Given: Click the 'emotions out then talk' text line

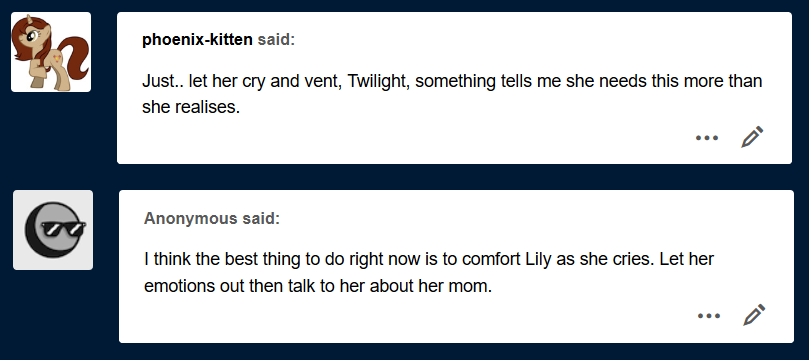Looking at the screenshot, I should coord(318,286).
